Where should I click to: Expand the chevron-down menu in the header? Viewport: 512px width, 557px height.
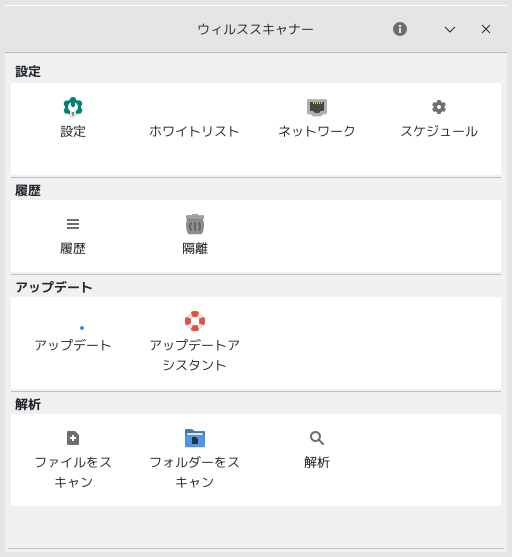pyautogui.click(x=450, y=29)
